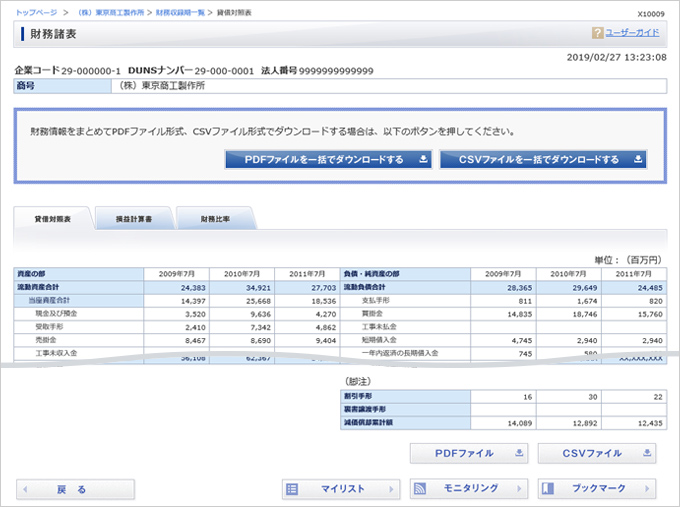Click right arrow on モニタリング button
This screenshot has height=507, width=680.
(519, 489)
